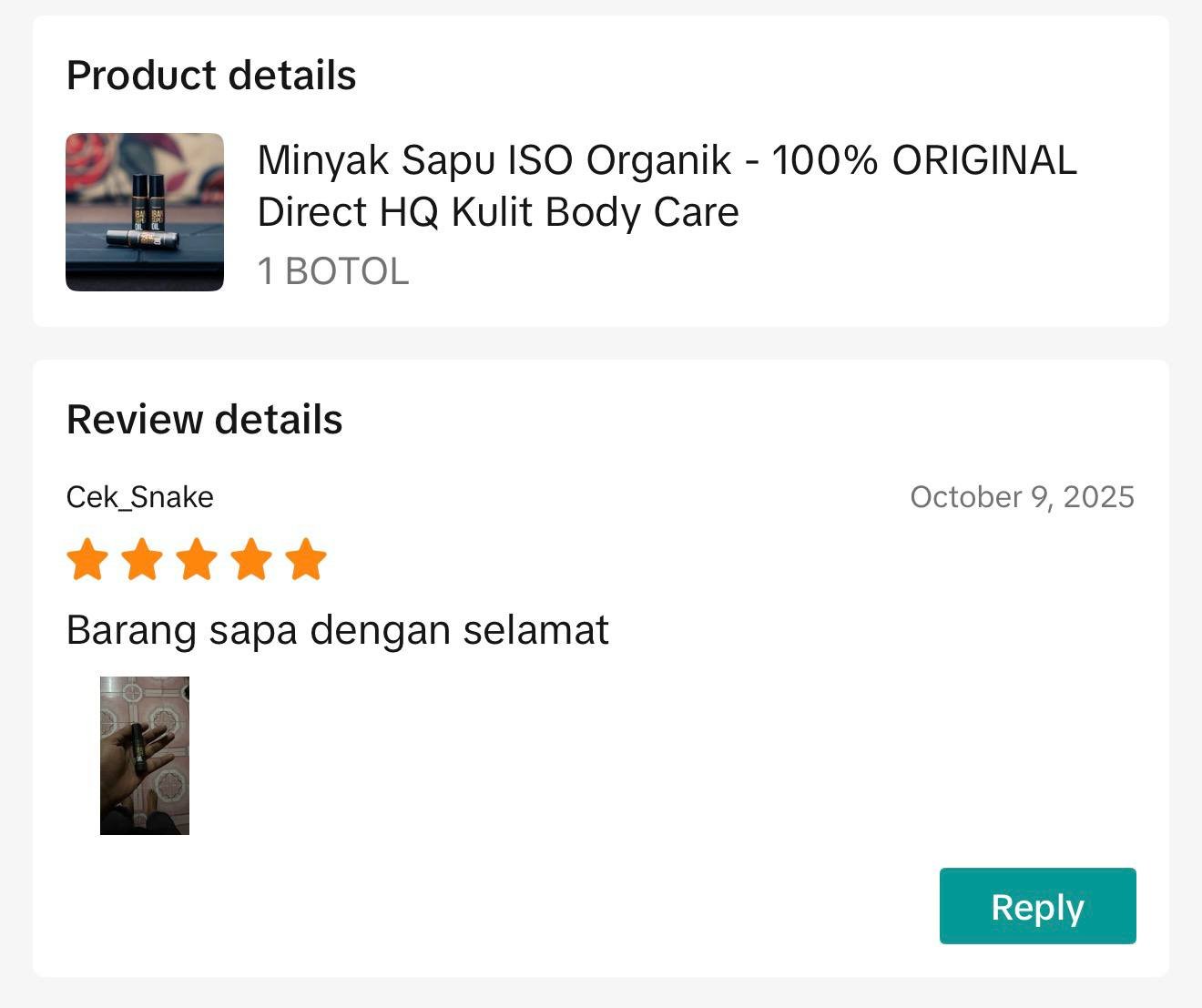Viewport: 1202px width, 1008px height.
Task: Click the first orange rating star
Action: click(x=87, y=559)
